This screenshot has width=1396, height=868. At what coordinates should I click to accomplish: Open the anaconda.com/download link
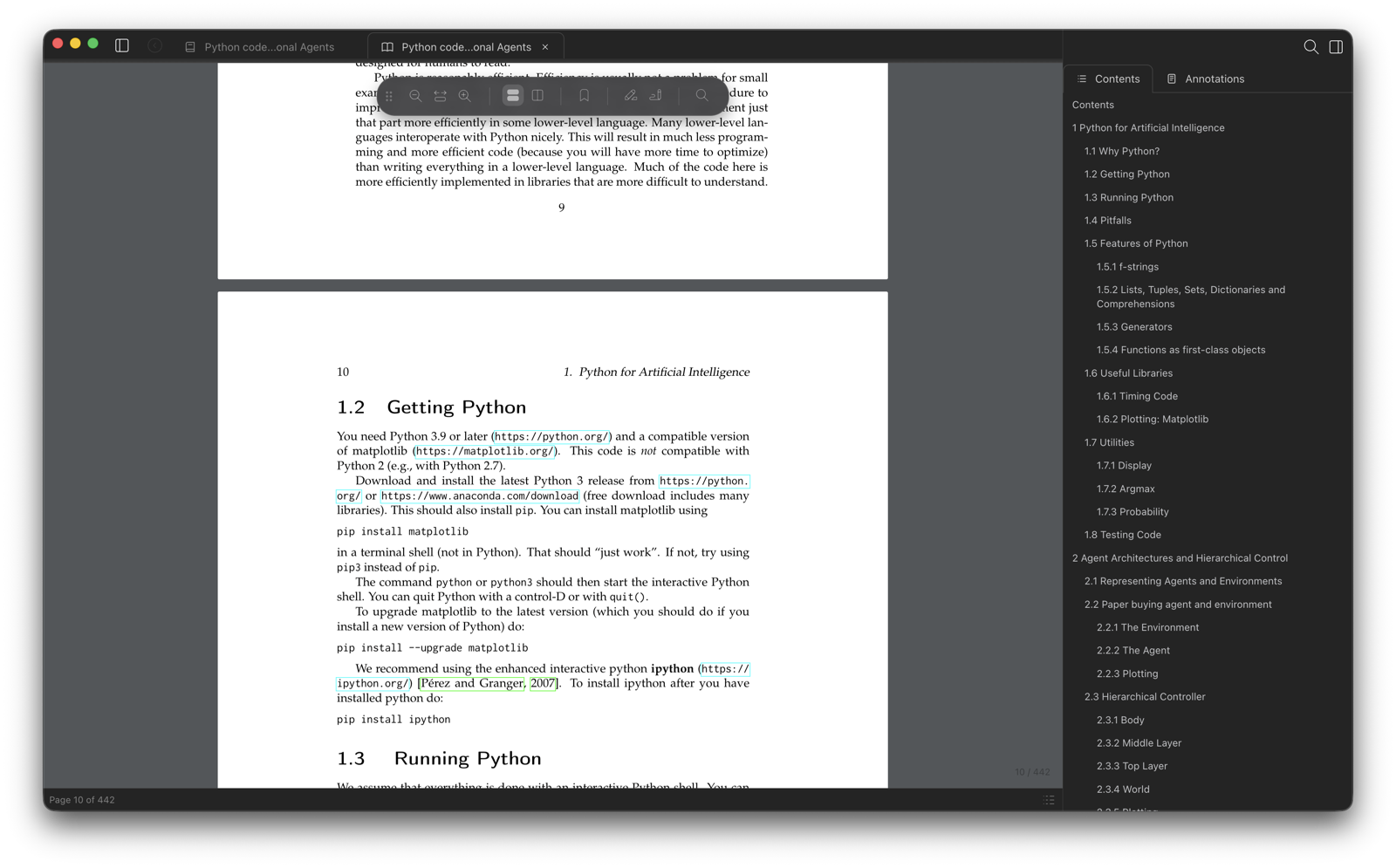pos(480,496)
